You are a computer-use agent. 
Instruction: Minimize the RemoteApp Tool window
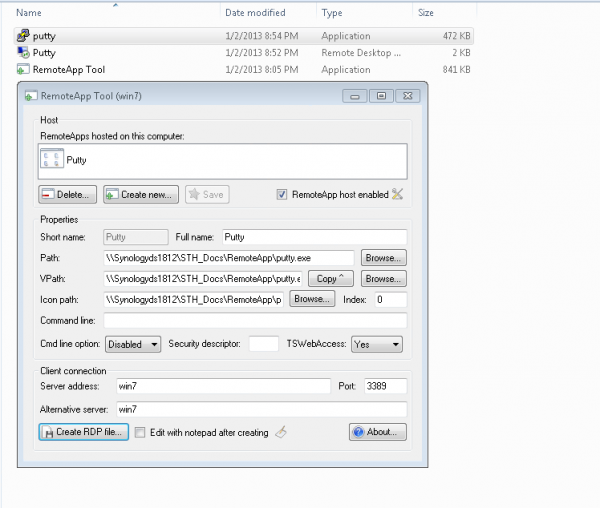pyautogui.click(x=355, y=96)
